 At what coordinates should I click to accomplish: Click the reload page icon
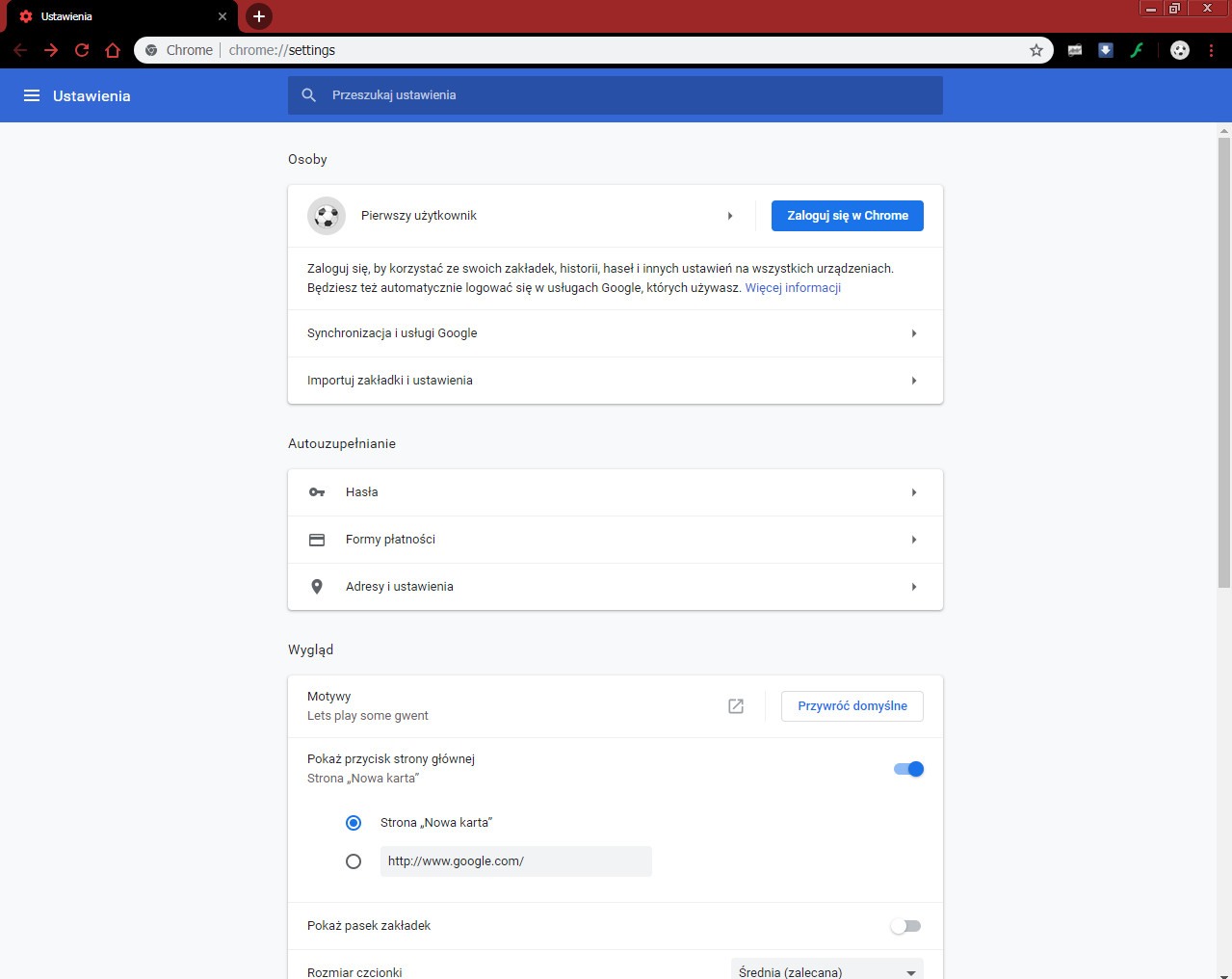(82, 50)
